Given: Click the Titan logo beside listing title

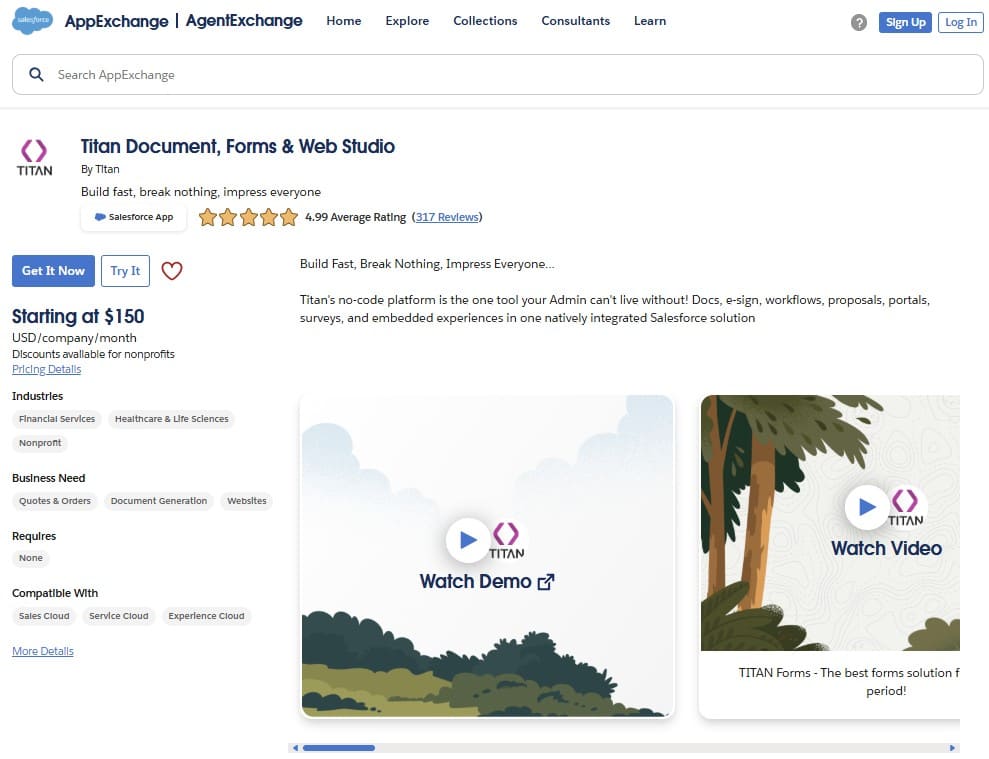Looking at the screenshot, I should click(34, 158).
